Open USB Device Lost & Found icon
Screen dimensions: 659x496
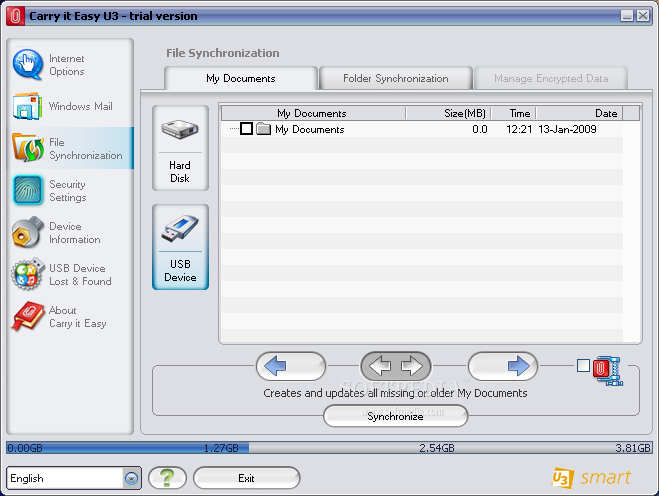28,274
